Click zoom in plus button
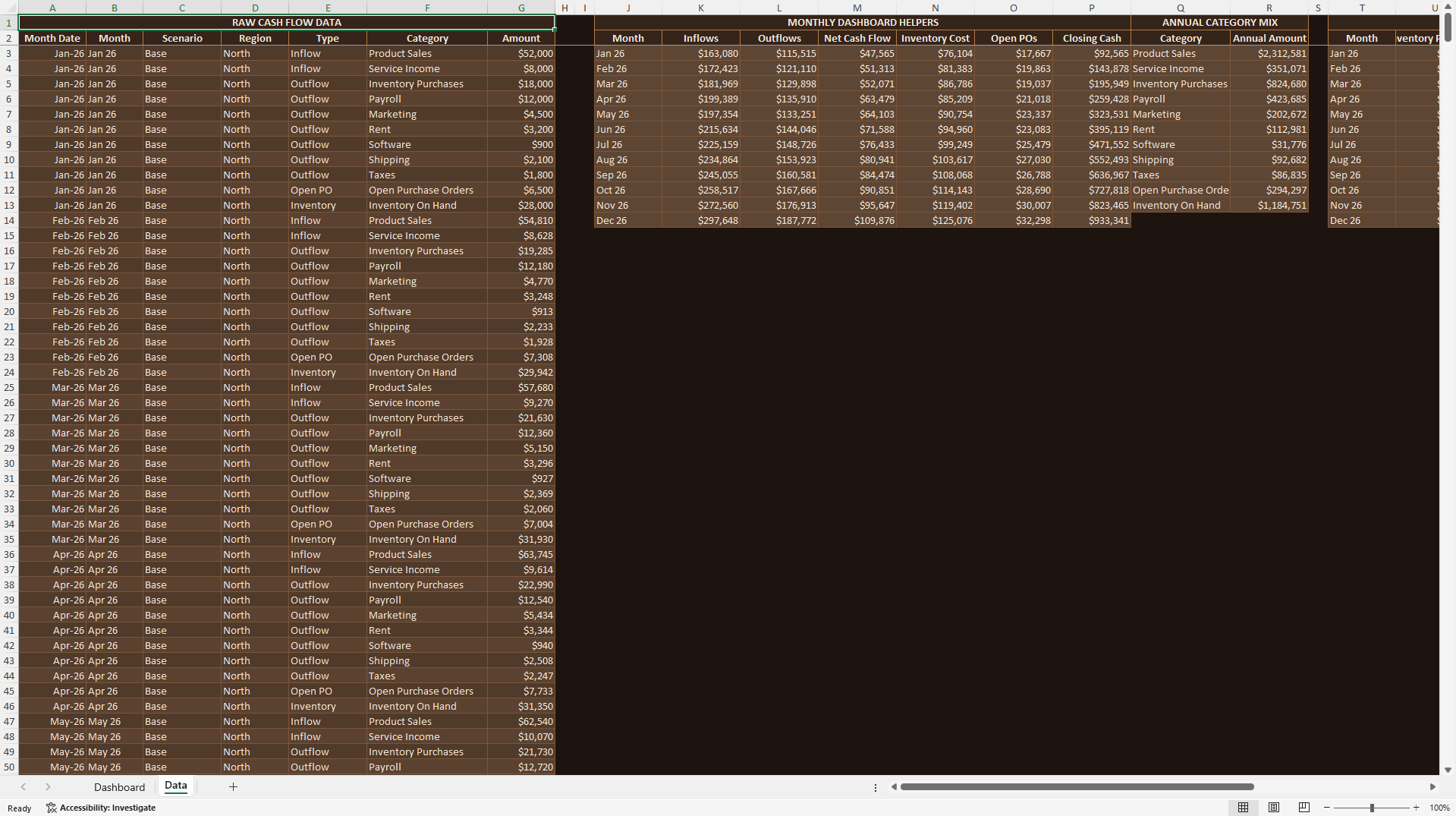 coord(1416,808)
